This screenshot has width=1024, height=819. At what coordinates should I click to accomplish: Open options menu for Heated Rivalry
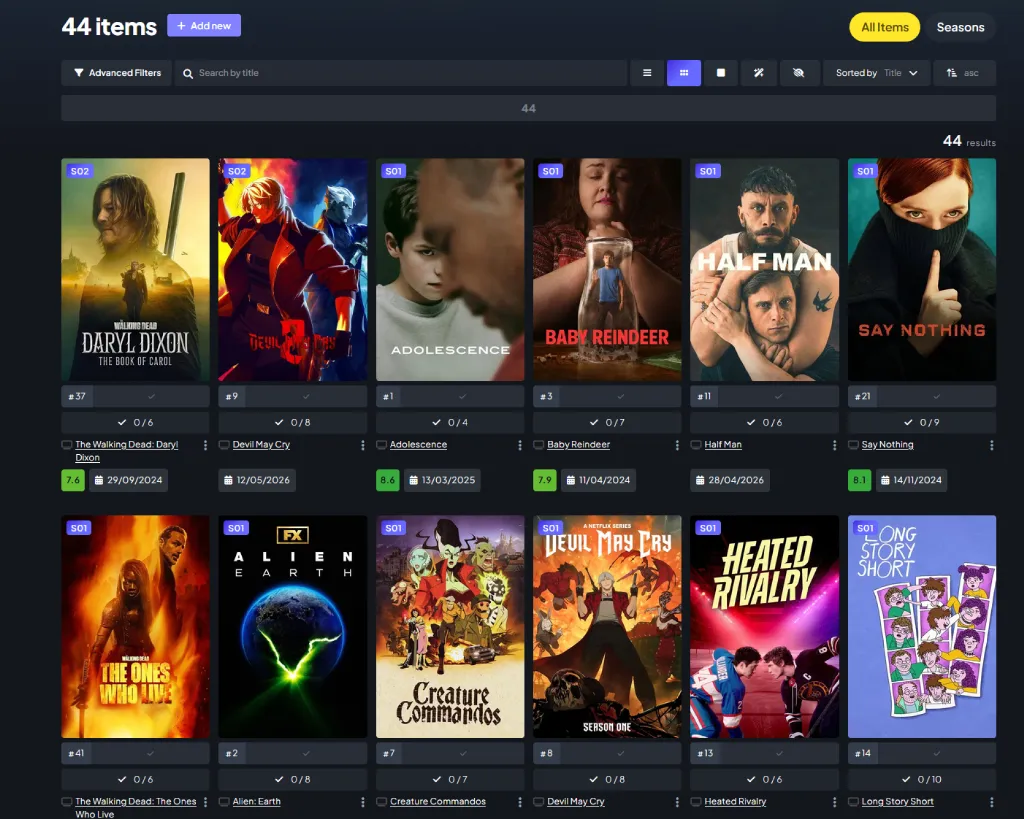[834, 802]
